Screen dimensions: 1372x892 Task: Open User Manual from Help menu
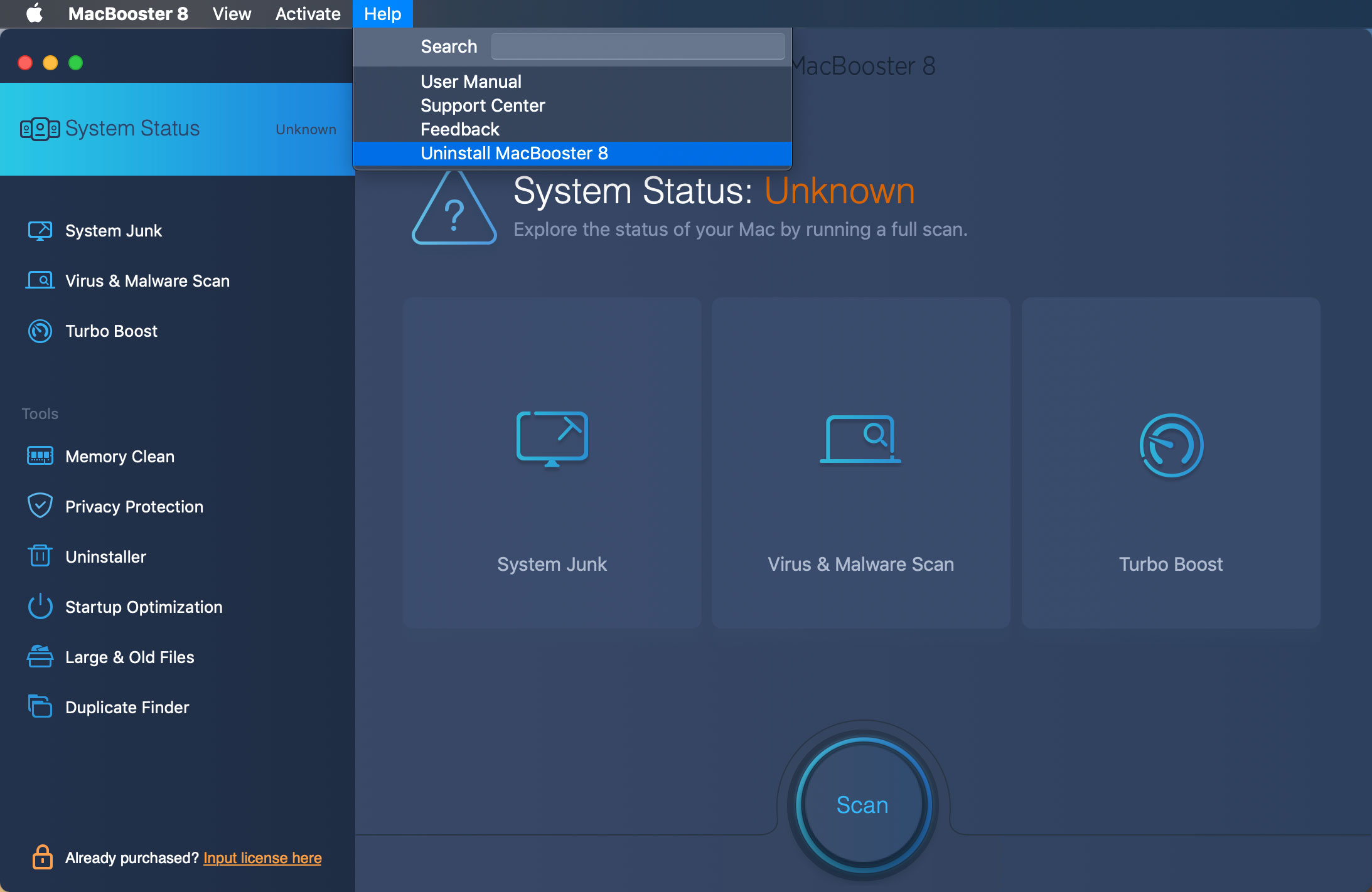pyautogui.click(x=572, y=82)
